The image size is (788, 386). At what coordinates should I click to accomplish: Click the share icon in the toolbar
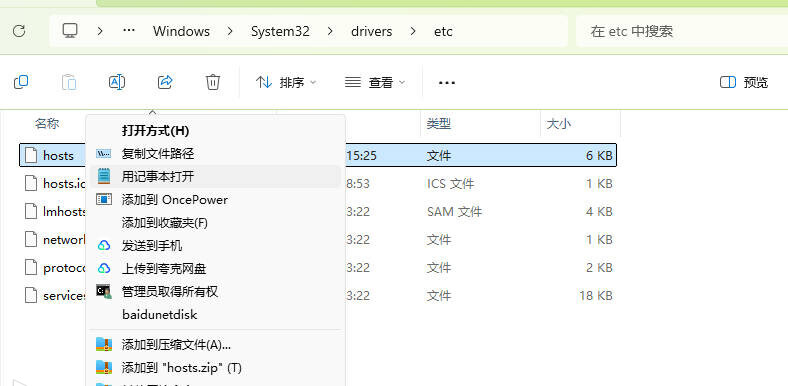(x=165, y=82)
